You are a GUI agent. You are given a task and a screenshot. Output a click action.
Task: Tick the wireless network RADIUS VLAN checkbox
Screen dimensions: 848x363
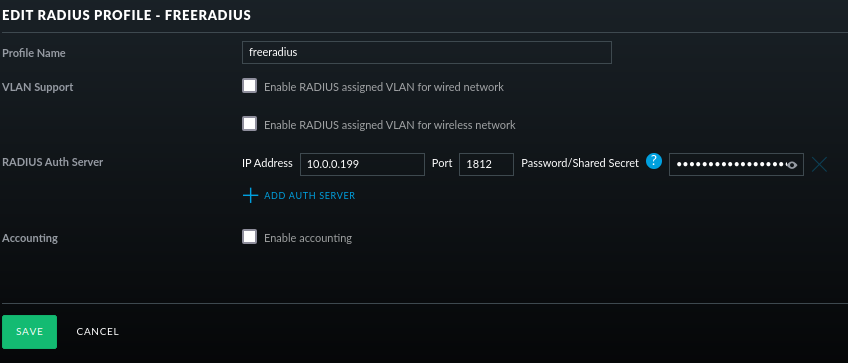tap(249, 124)
